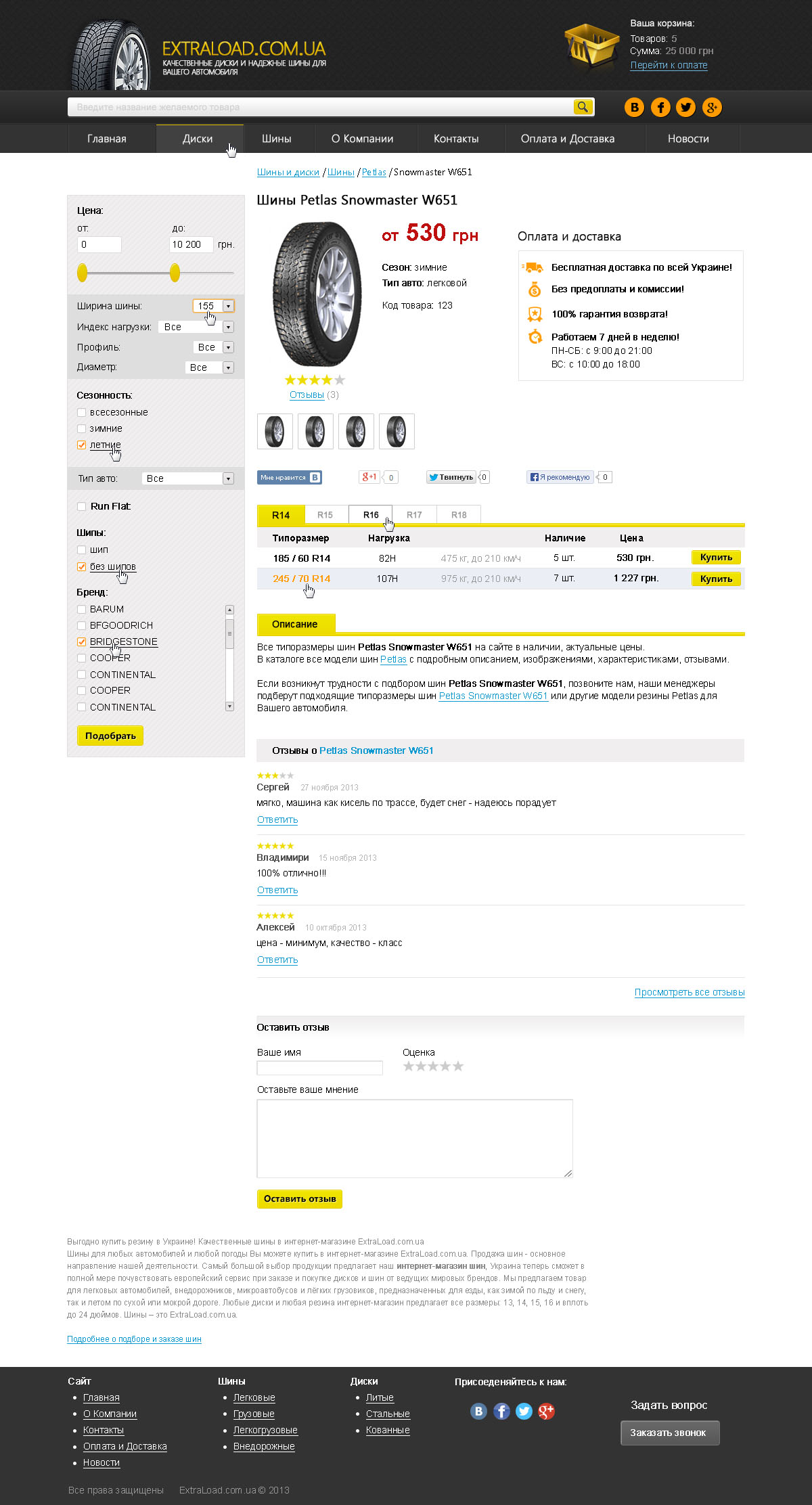
Task: Open Facebook icon in header
Action: (x=660, y=107)
